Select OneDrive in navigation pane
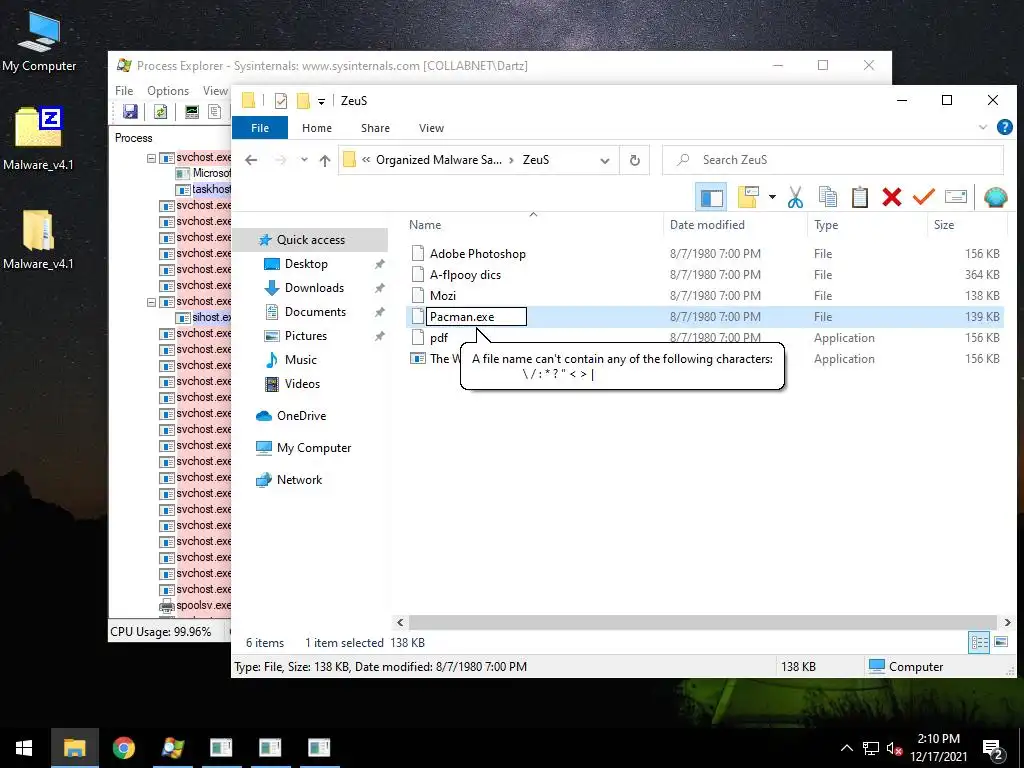 coord(301,416)
